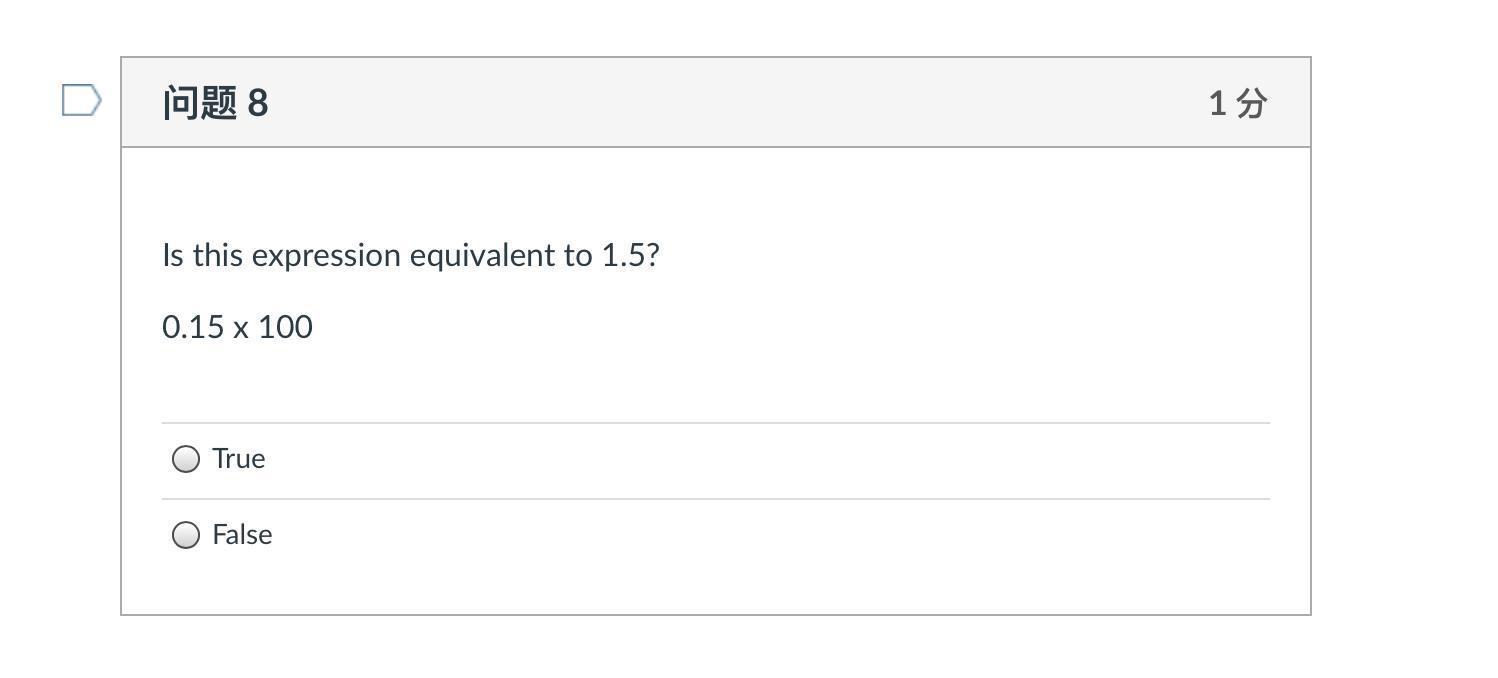
Task: Click the "问题" characters in the header
Action: click(x=200, y=103)
